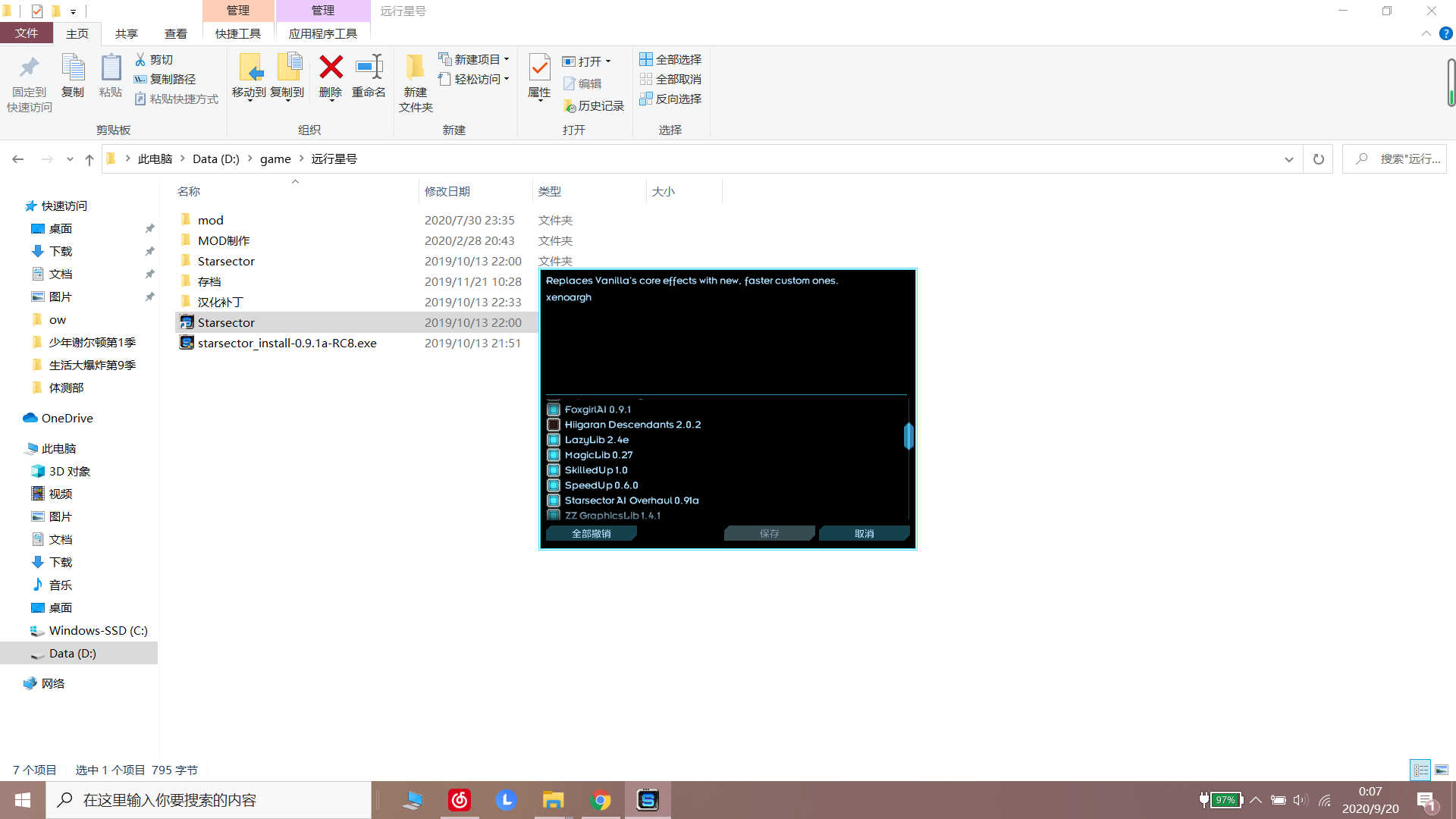Open the address bar history dropdown
1456x819 pixels.
1288,159
